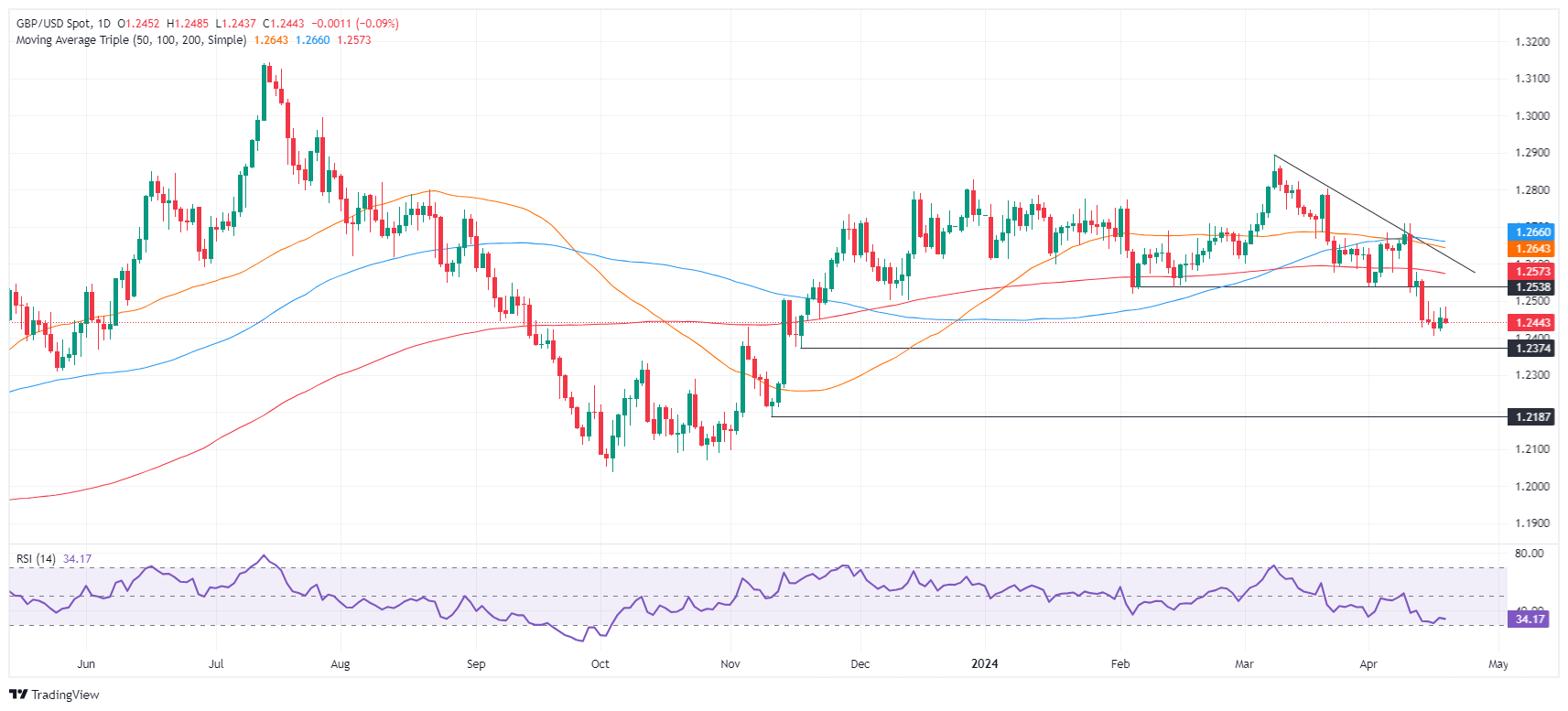
Task: Click the blue 1.2660 moving average price tag
Action: [x=1530, y=232]
